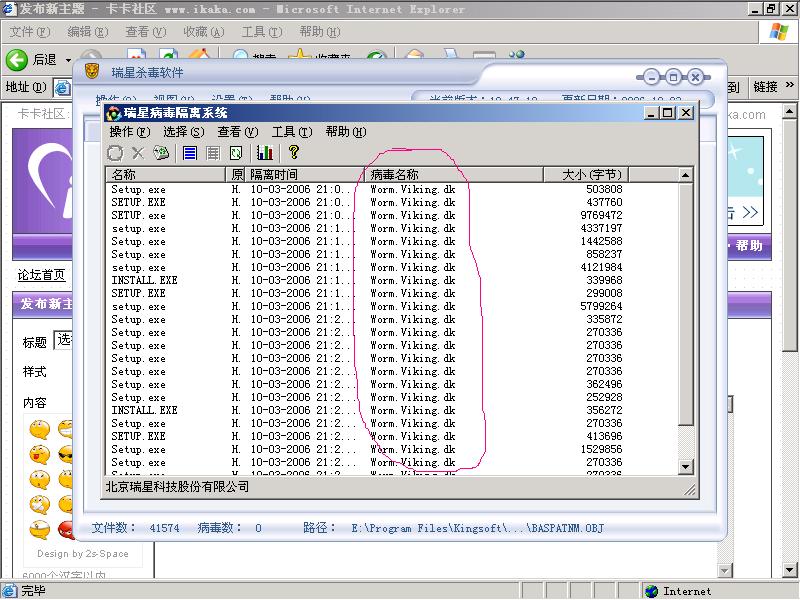Screen dimensions: 800x600
Task: Click the 论坛首页 link on the web page
Action: click(41, 275)
